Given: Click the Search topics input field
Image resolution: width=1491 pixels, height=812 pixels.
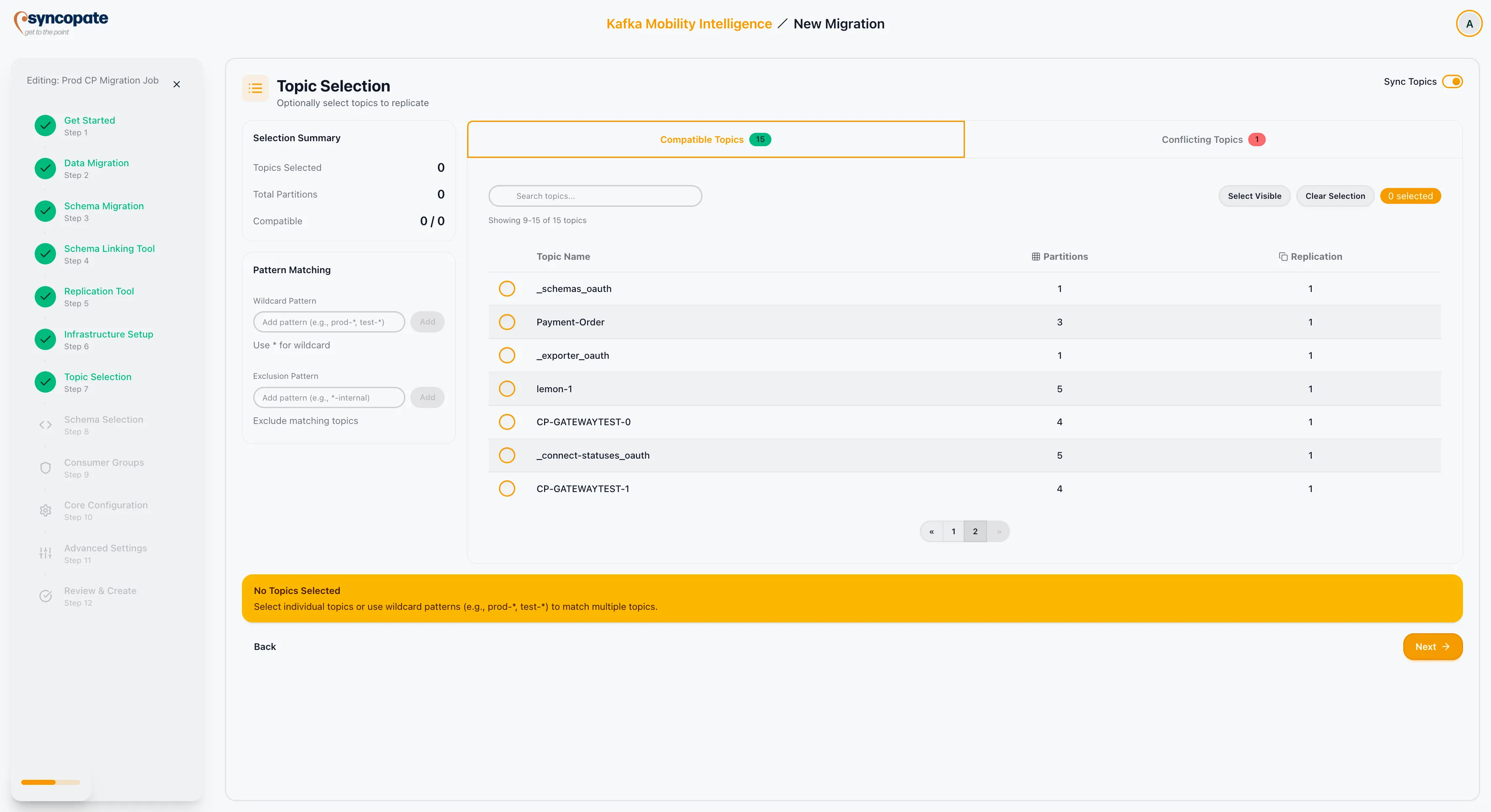Looking at the screenshot, I should (x=595, y=196).
